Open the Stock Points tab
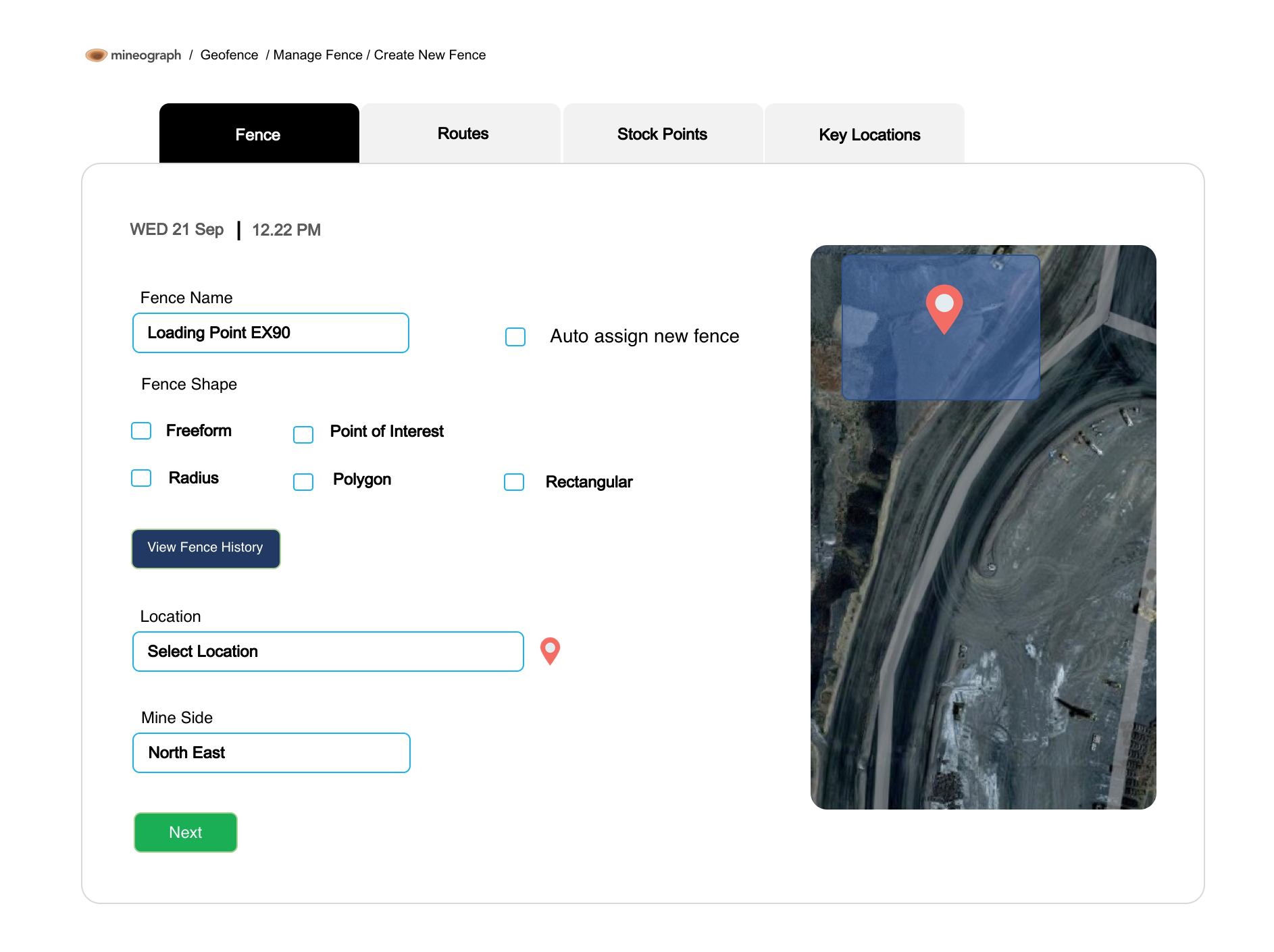 pyautogui.click(x=662, y=134)
